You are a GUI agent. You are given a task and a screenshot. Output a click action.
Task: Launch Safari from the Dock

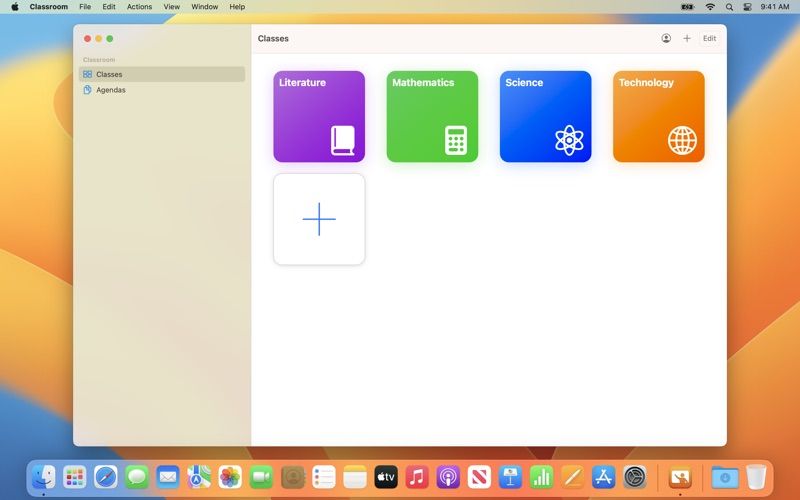[x=106, y=478]
